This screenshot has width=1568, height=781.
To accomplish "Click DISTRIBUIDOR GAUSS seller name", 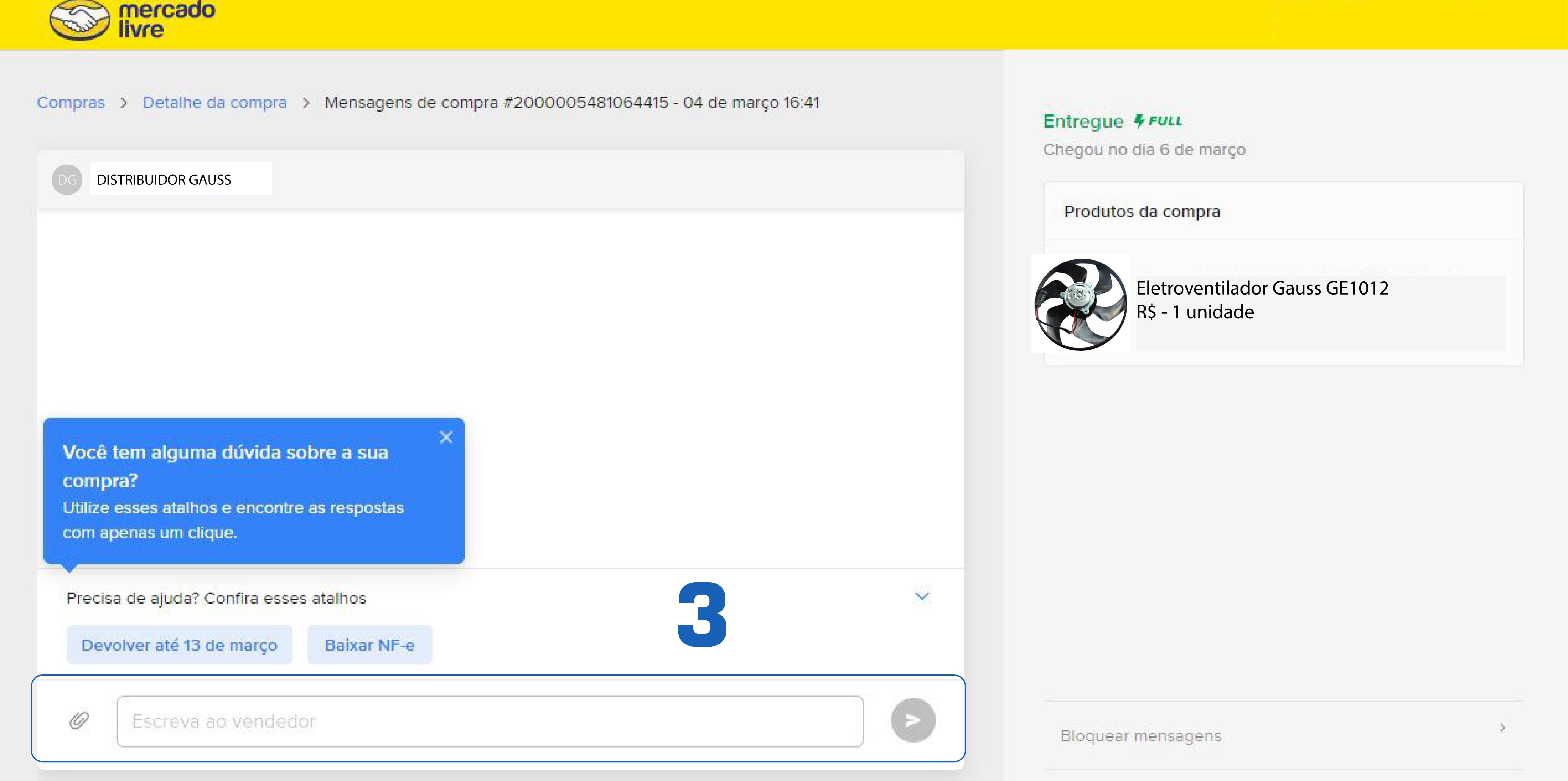I will 164,180.
